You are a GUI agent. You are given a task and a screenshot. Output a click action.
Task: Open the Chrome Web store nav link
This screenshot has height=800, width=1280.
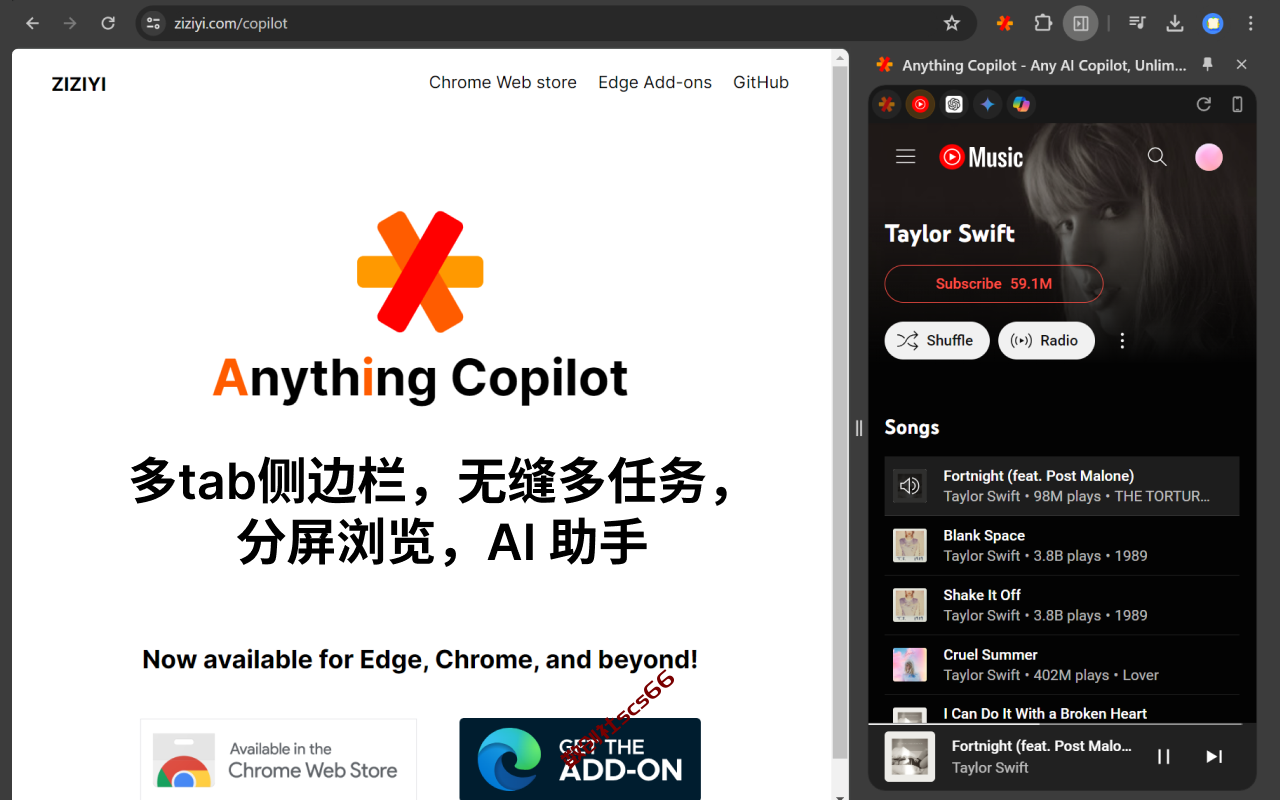click(503, 83)
